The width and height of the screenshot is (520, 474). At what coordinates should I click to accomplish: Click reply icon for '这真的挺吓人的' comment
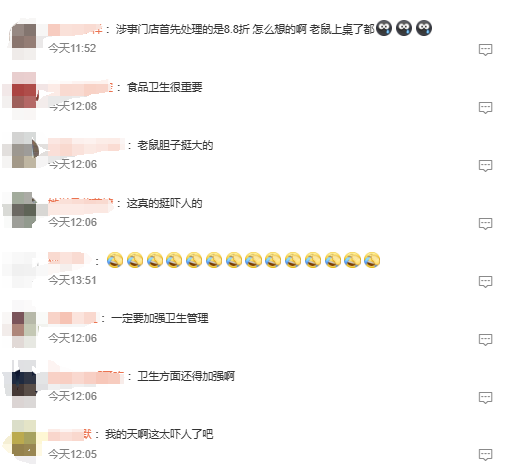coord(485,224)
